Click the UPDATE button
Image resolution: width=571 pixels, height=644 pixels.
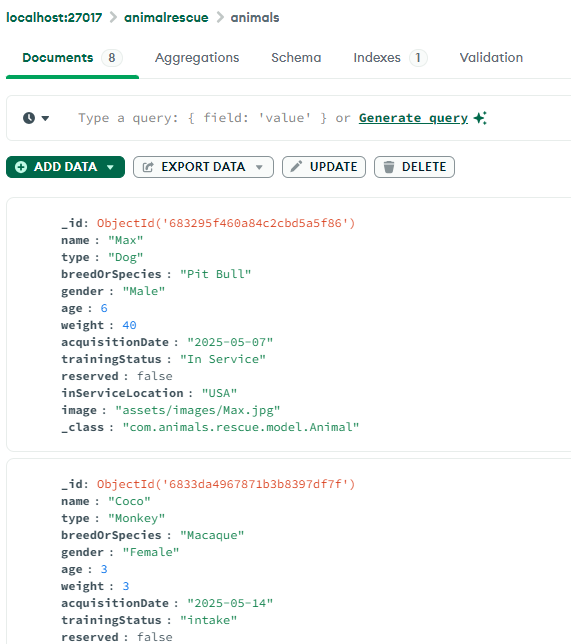[x=324, y=167]
